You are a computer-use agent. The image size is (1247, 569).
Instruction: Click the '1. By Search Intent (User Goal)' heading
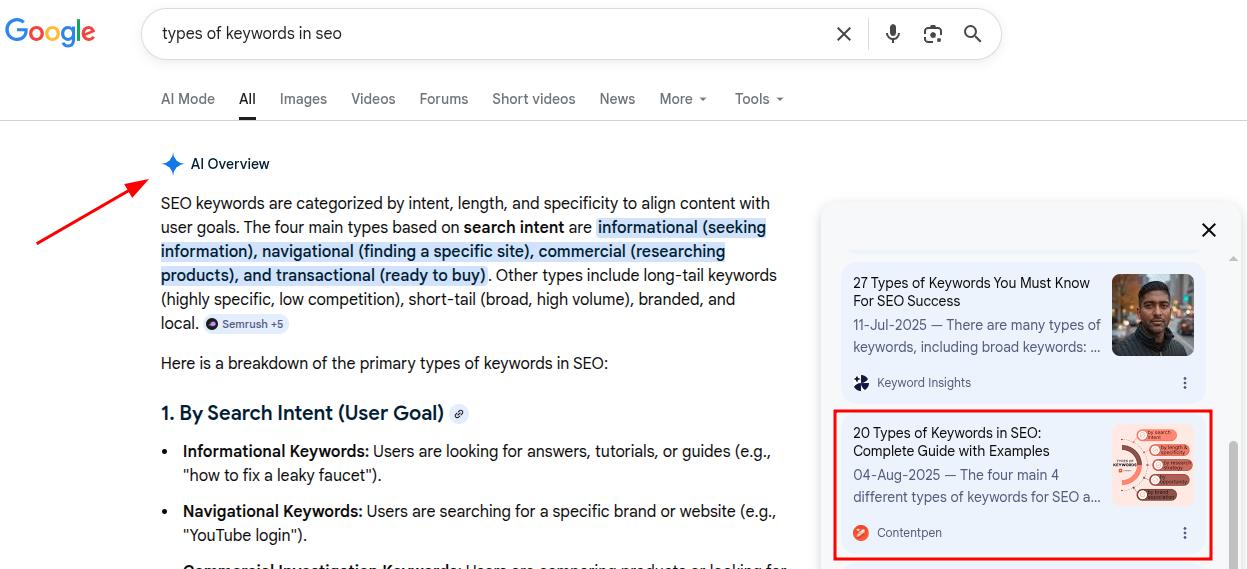[x=302, y=413]
